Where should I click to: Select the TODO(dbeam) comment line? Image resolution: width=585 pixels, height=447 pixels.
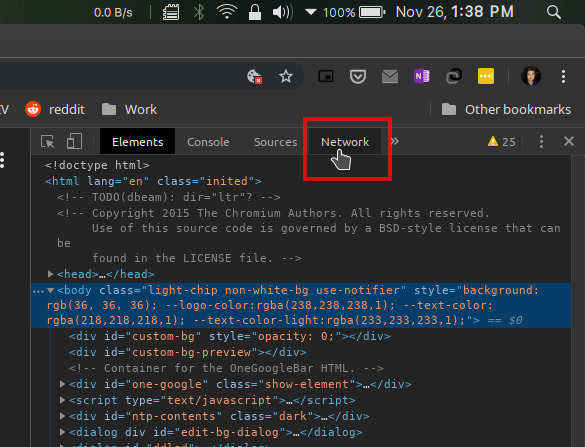click(169, 197)
